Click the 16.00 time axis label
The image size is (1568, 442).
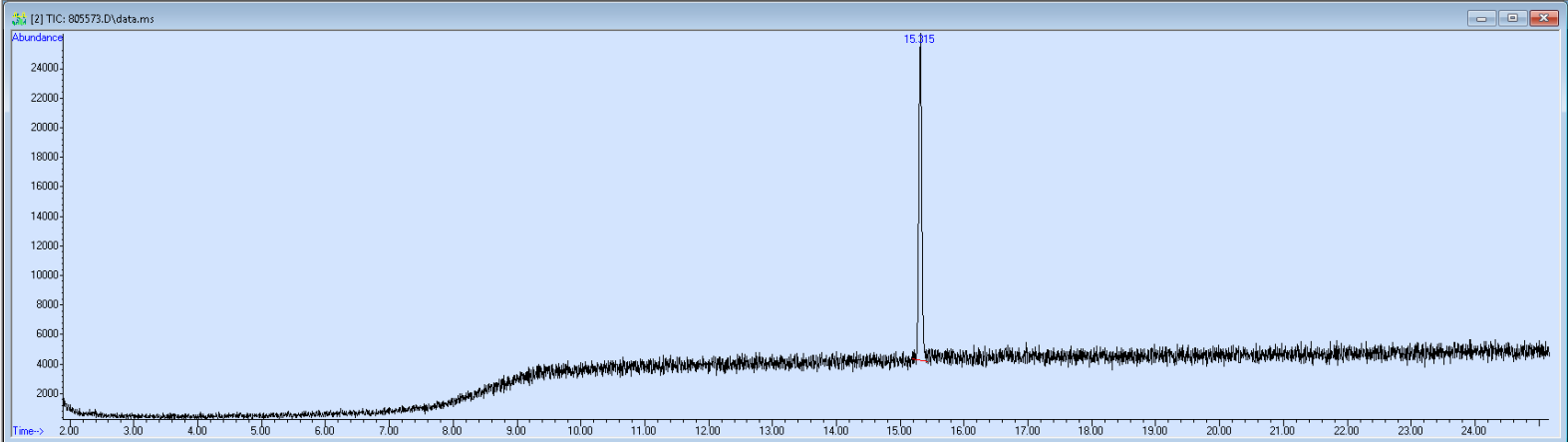pos(963,431)
